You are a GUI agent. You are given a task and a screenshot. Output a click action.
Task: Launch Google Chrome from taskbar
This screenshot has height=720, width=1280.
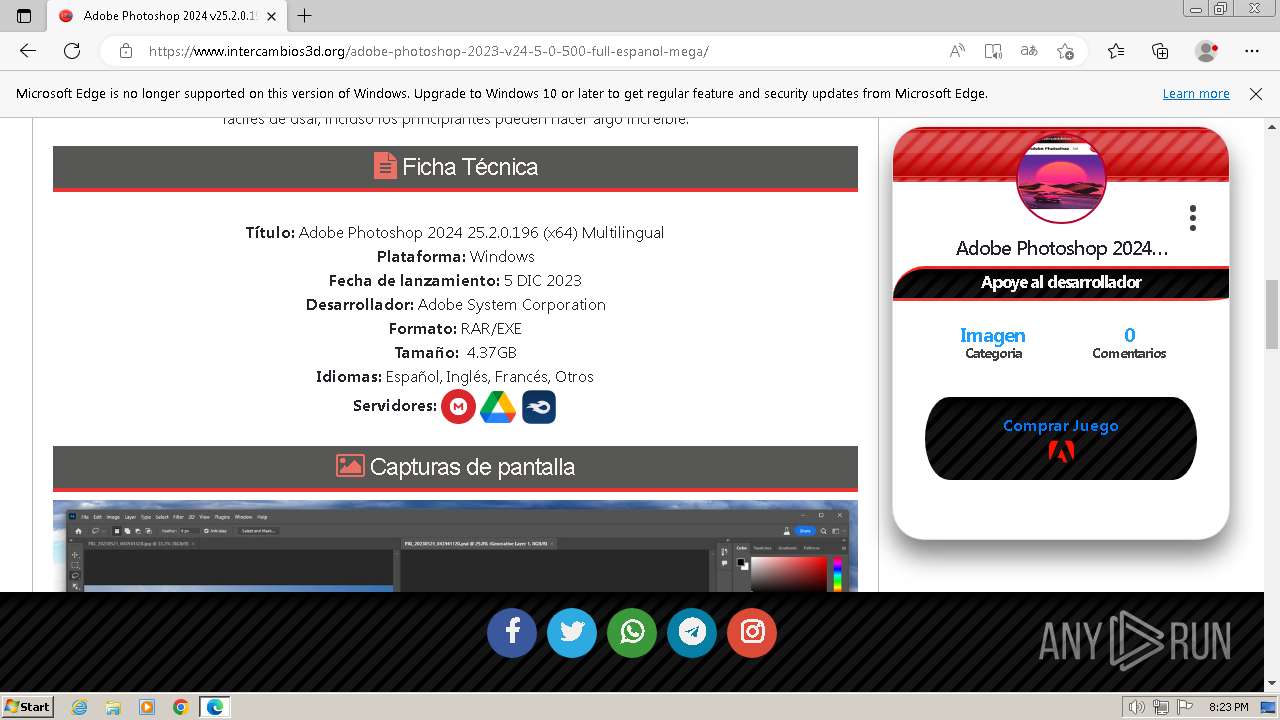(x=181, y=707)
